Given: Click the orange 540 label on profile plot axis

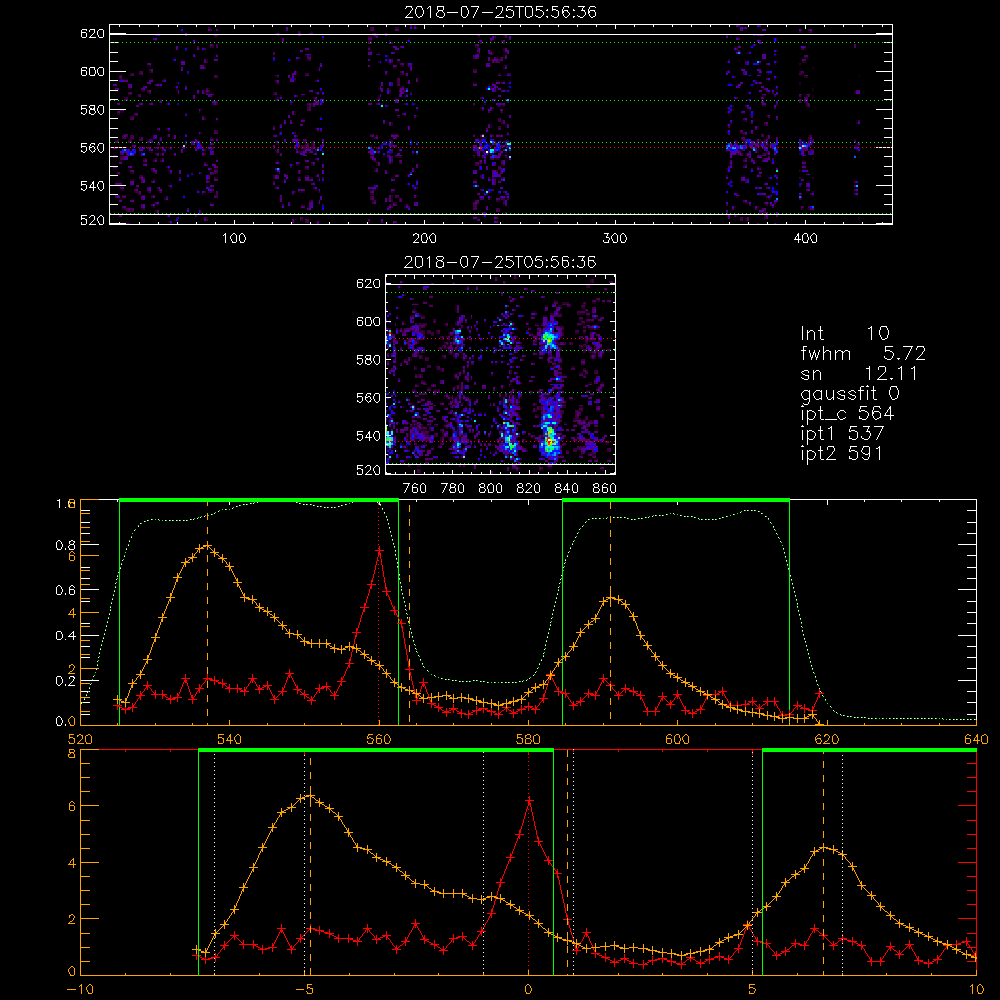Looking at the screenshot, I should [x=230, y=739].
